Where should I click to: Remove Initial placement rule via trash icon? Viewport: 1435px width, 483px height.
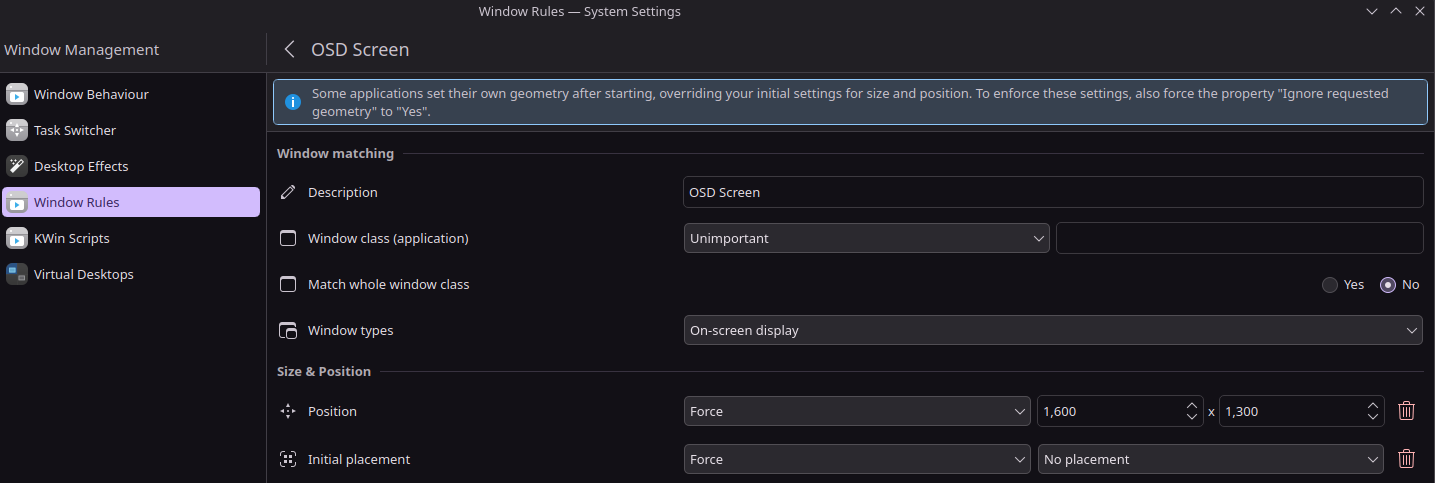point(1406,459)
